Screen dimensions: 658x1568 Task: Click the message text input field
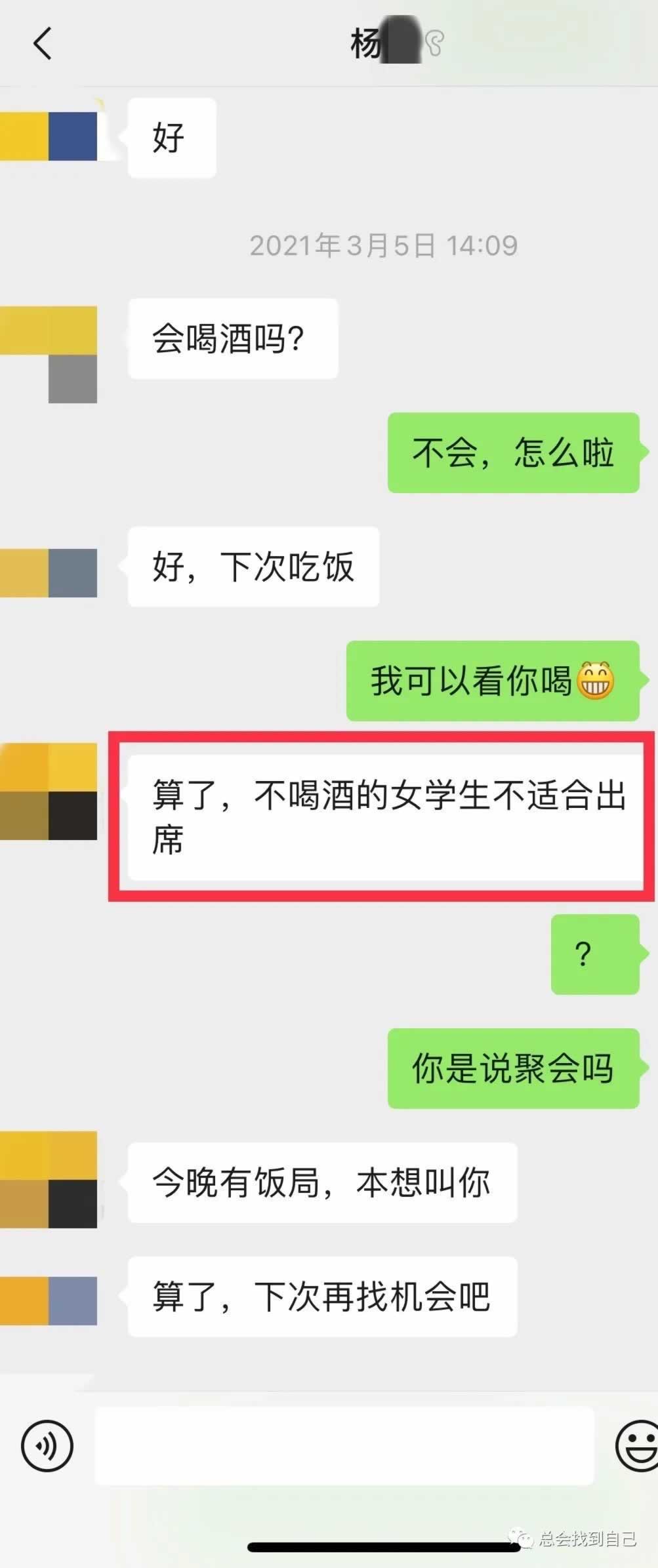[x=344, y=1445]
